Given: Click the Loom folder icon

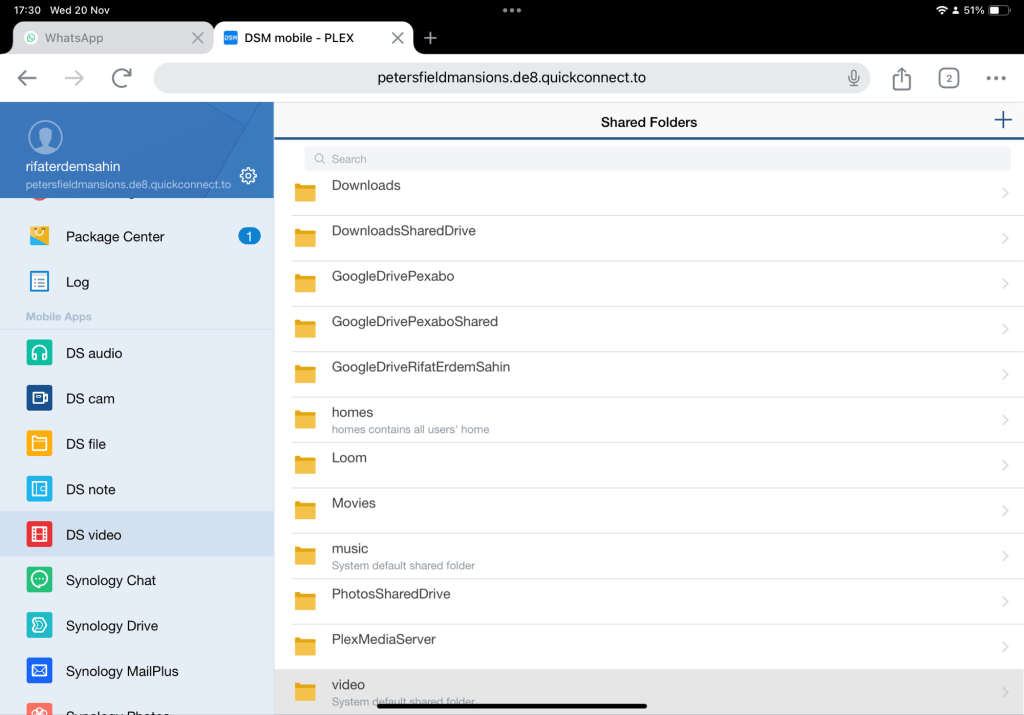Looking at the screenshot, I should click(x=305, y=465).
